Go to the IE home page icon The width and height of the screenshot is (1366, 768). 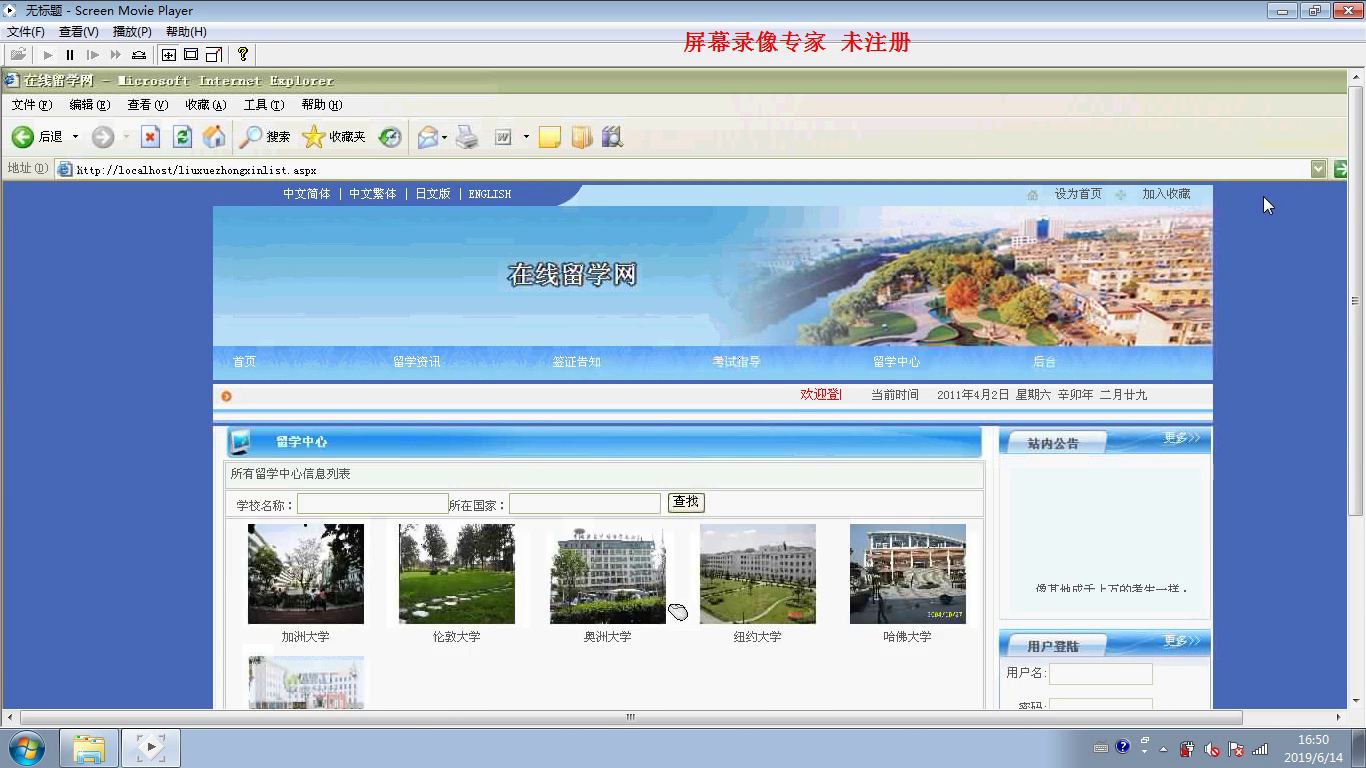pos(214,137)
